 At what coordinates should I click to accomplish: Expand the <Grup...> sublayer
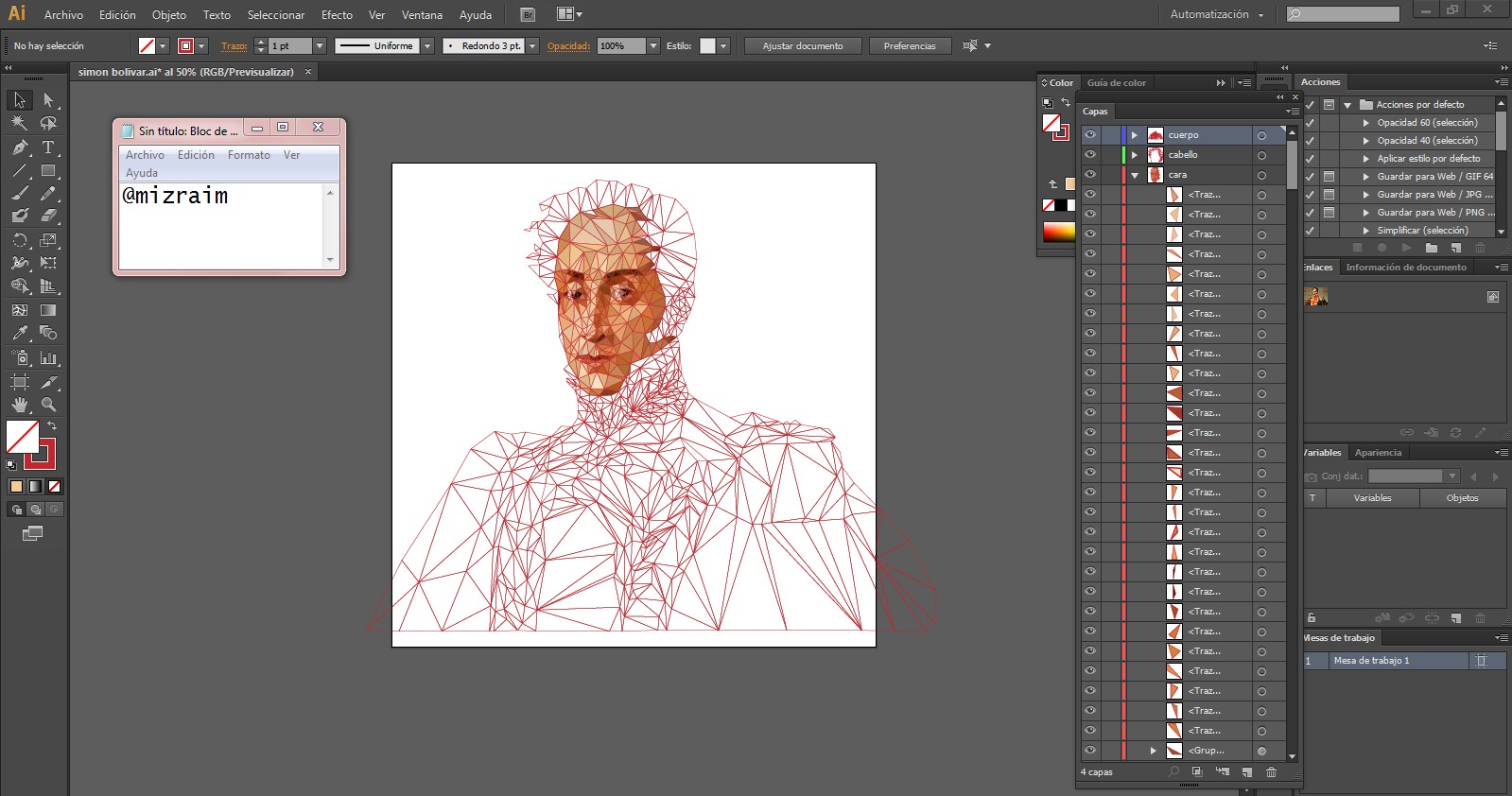tap(1154, 751)
